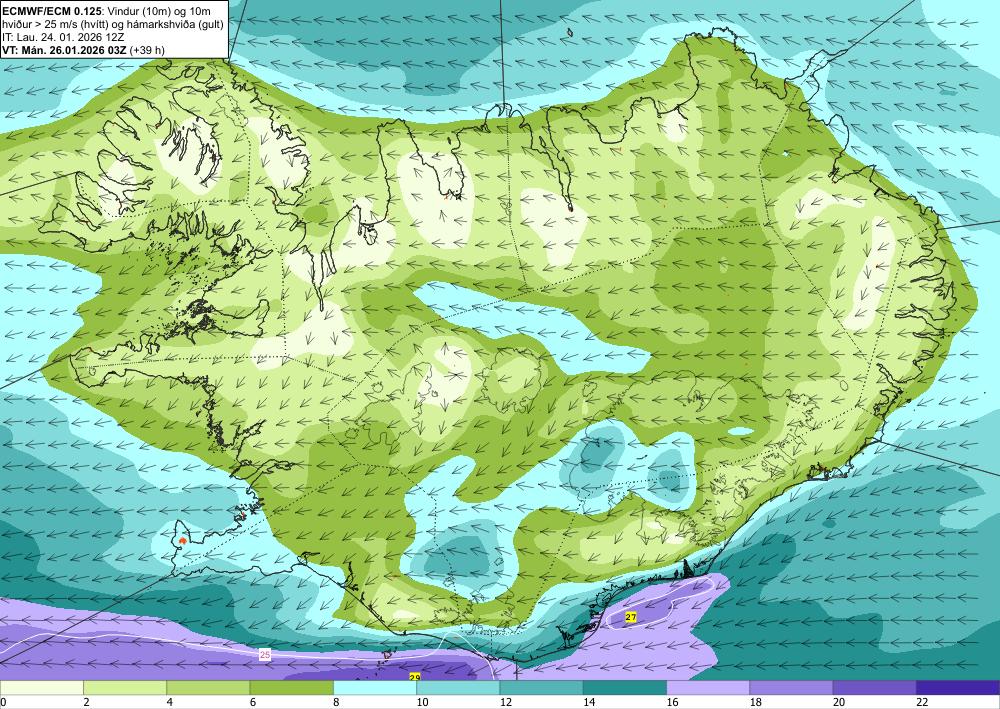
Task: Click the initial time 'IT: Lau. 24. 01. 2026 12Z'
Action: pyautogui.click(x=63, y=37)
